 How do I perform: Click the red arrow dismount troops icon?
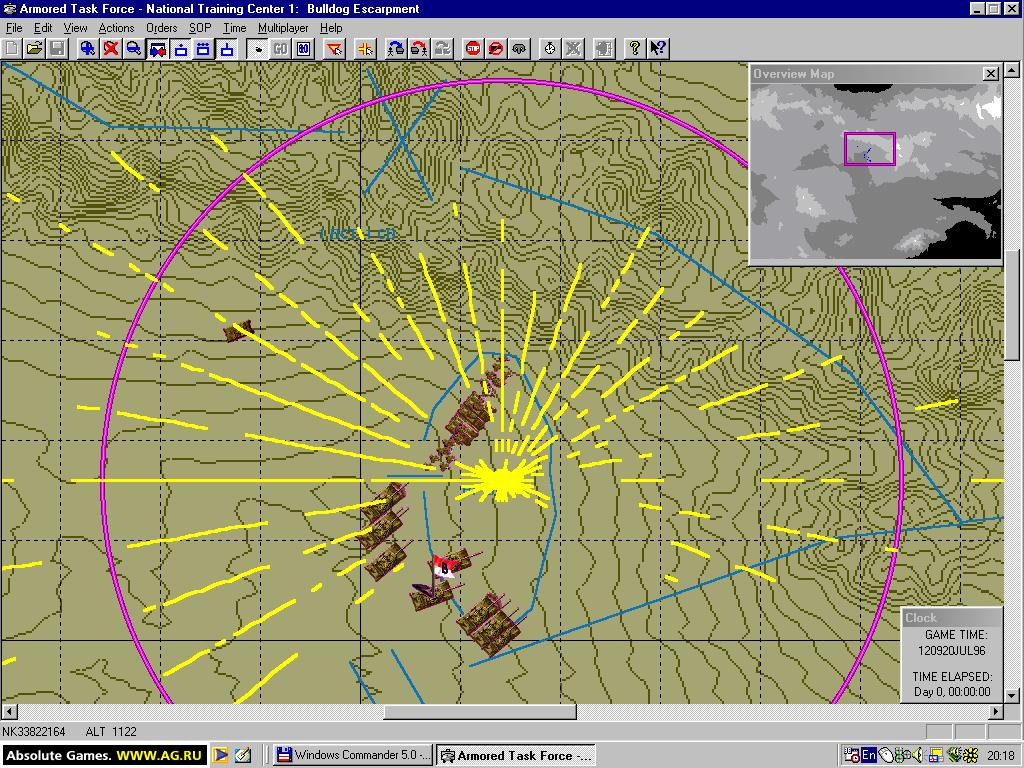pyautogui.click(x=419, y=48)
